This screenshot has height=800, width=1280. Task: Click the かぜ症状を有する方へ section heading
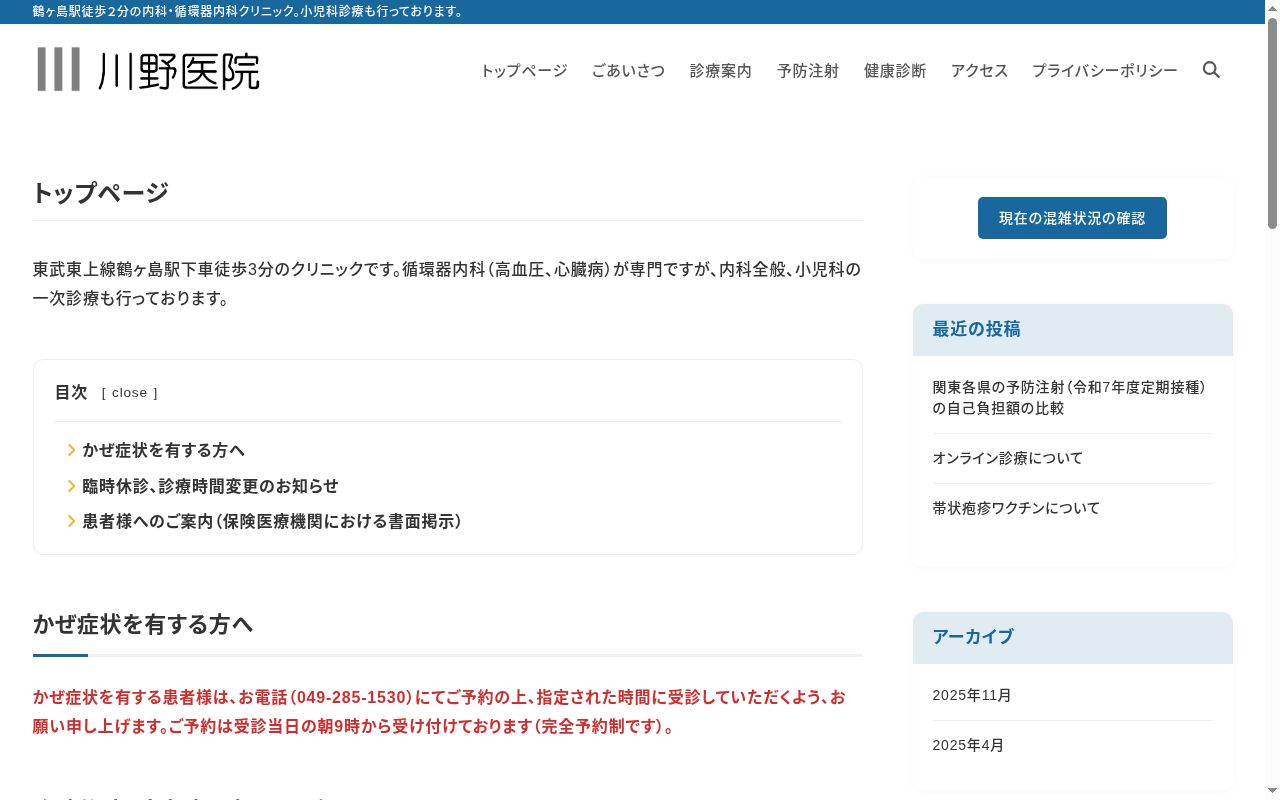pyautogui.click(x=143, y=625)
